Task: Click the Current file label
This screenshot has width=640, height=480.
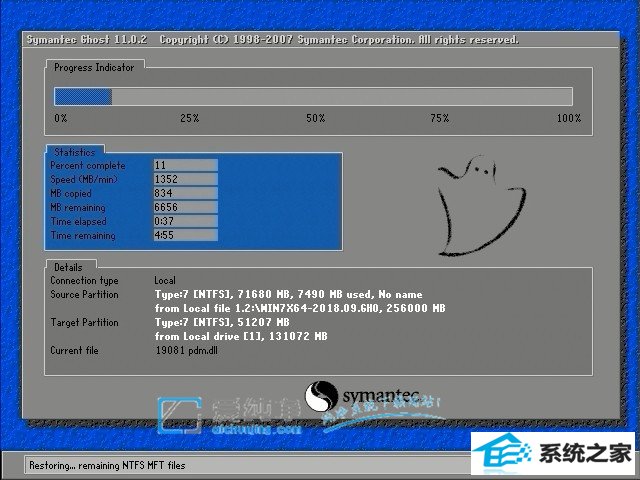Action: point(74,350)
